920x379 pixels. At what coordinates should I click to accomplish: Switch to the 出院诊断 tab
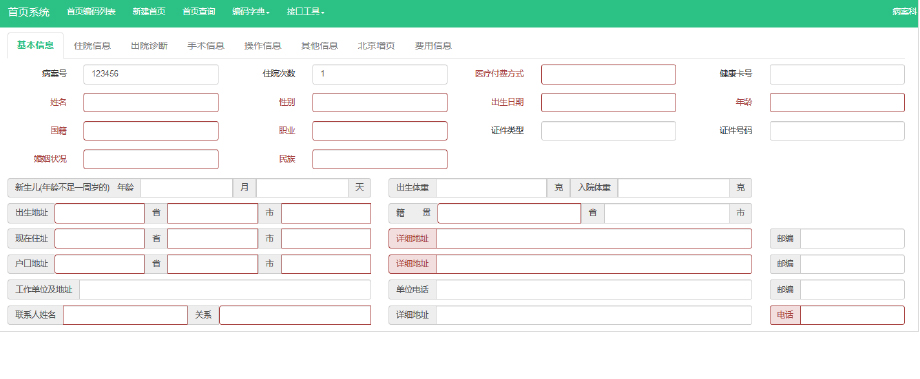click(149, 46)
